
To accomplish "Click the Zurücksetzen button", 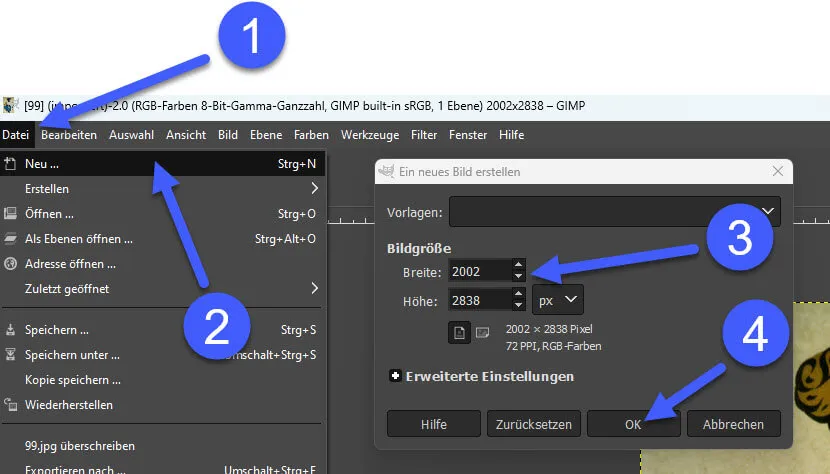I will 534,424.
